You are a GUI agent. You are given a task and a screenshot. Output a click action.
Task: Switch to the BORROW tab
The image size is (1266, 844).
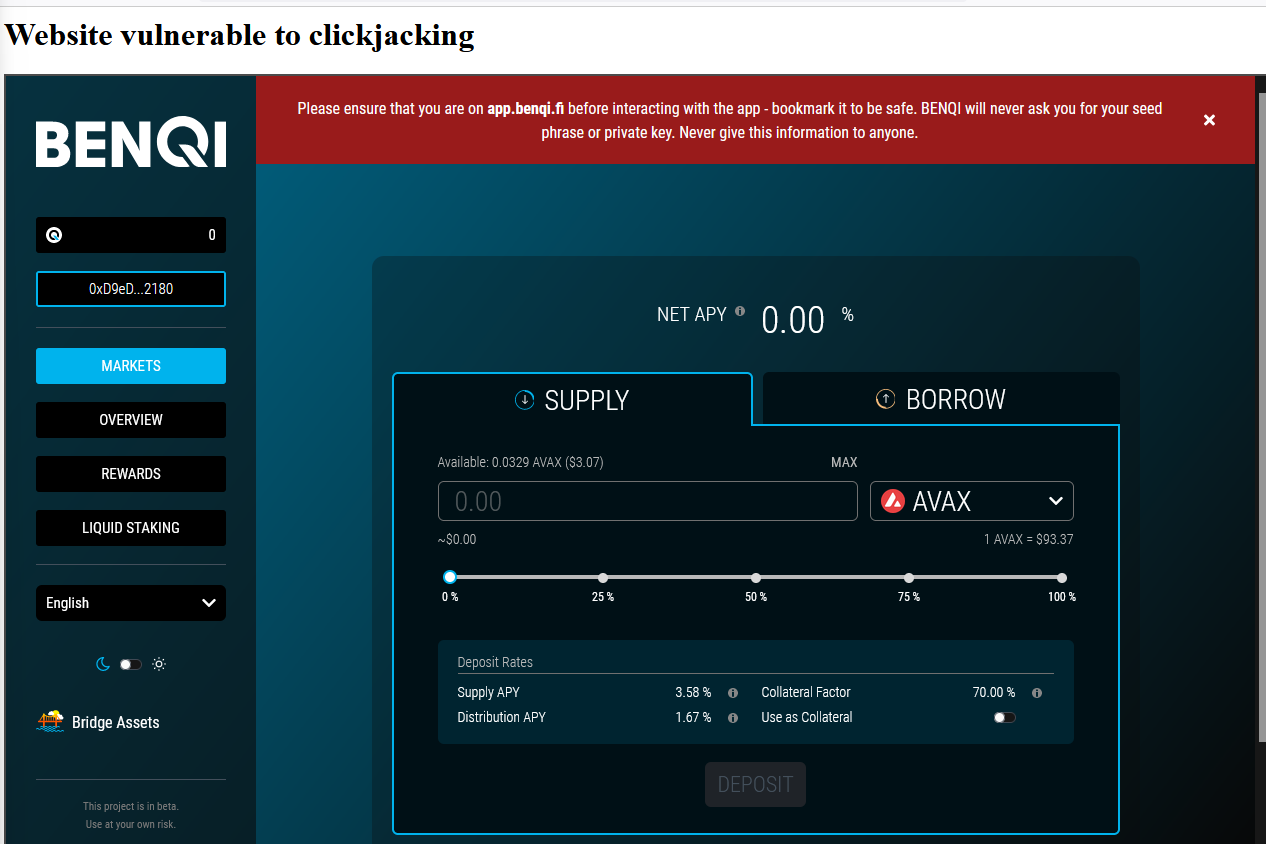[941, 399]
